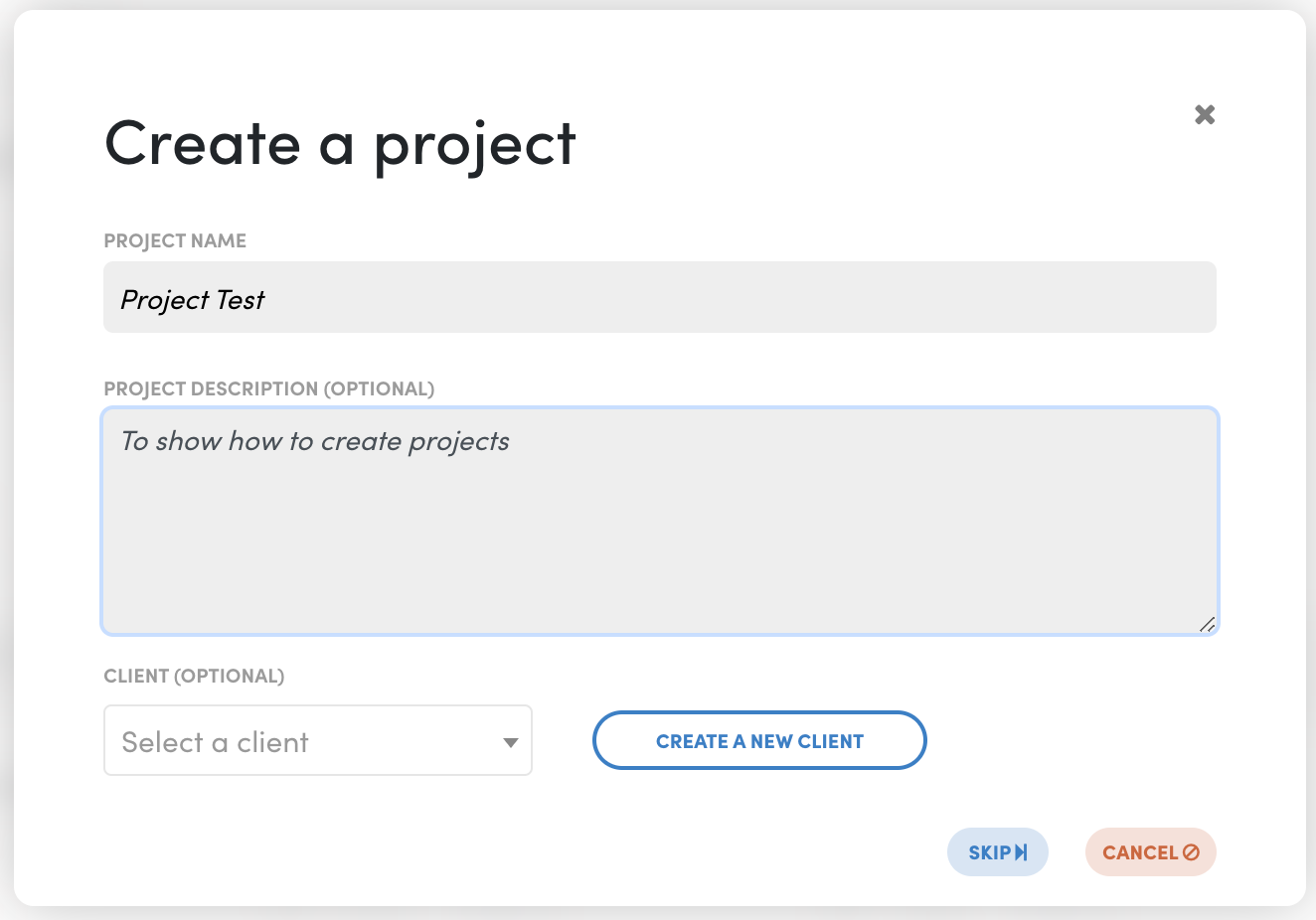The width and height of the screenshot is (1316, 920).
Task: Click the PROJECT DESCRIPTION (OPTIONAL) label
Action: point(269,388)
